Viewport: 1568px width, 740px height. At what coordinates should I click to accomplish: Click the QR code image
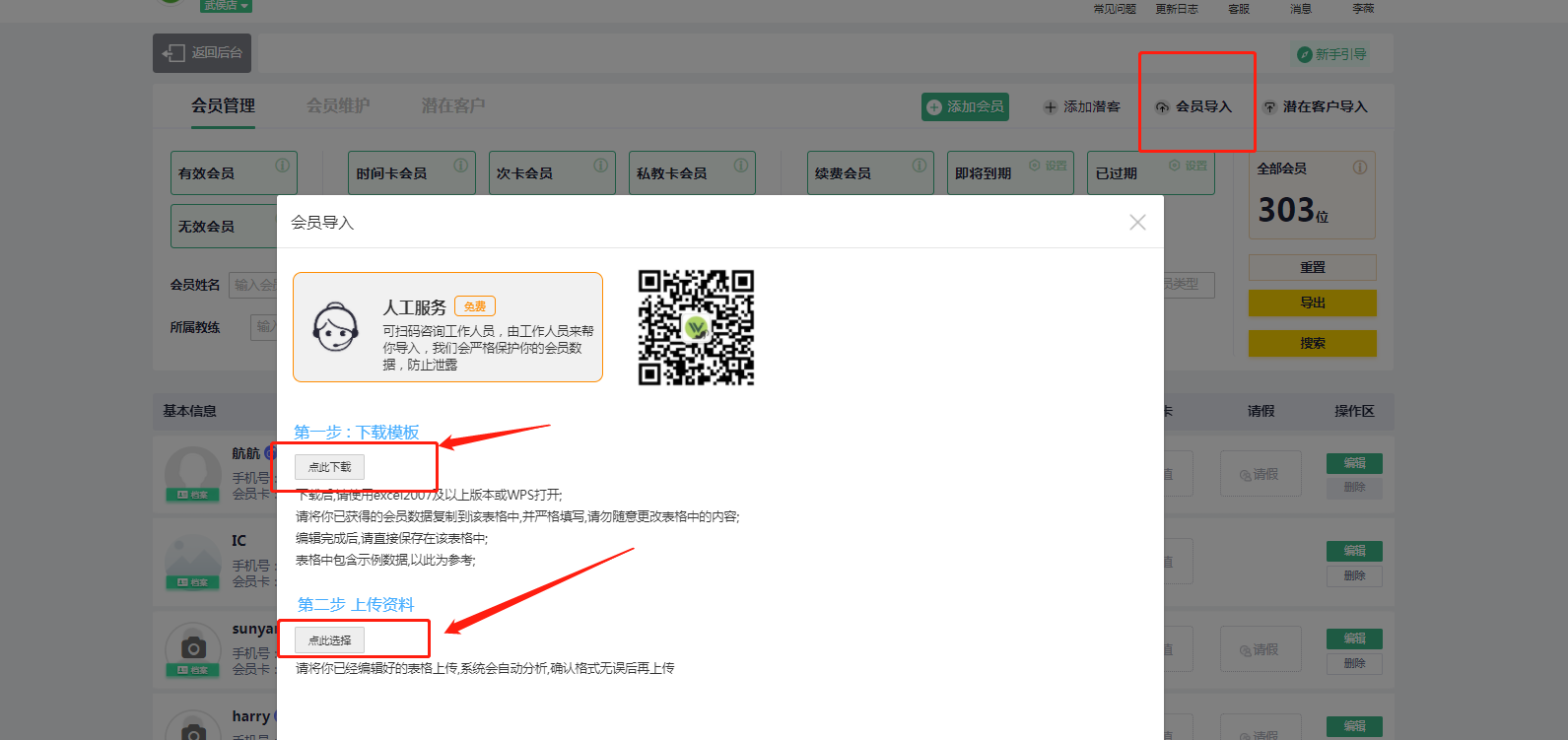(696, 327)
